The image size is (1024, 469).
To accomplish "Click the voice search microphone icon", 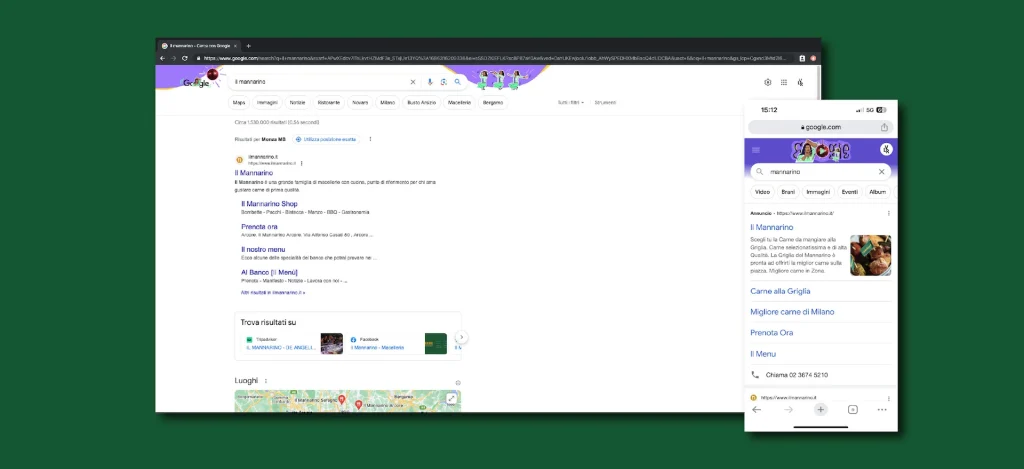I will (430, 82).
